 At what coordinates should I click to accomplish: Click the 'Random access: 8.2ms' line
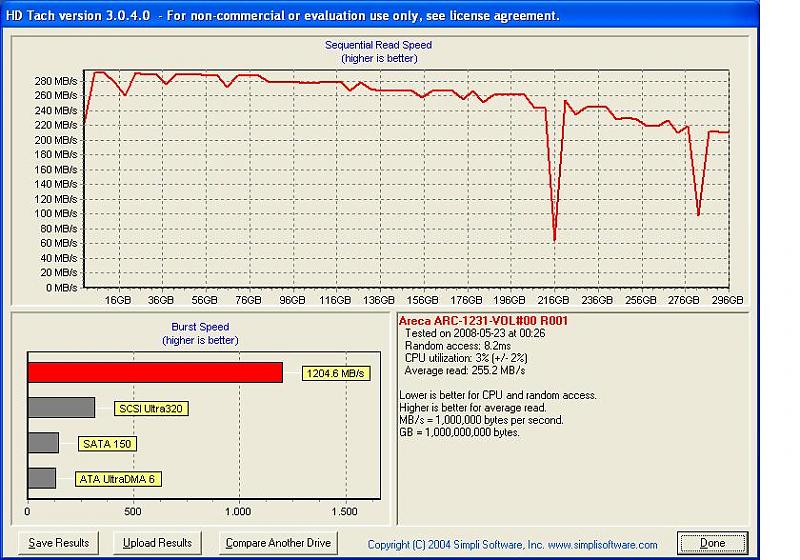click(458, 346)
